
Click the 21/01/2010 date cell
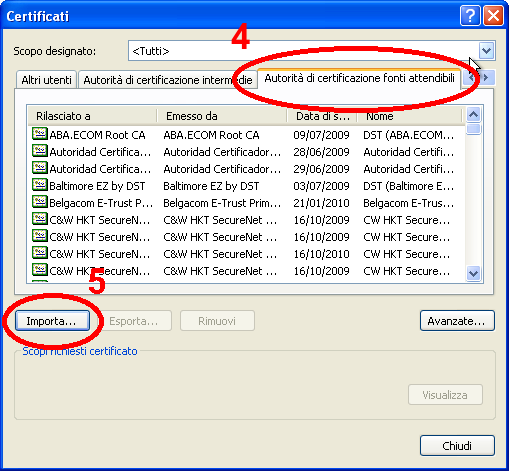tap(321, 203)
